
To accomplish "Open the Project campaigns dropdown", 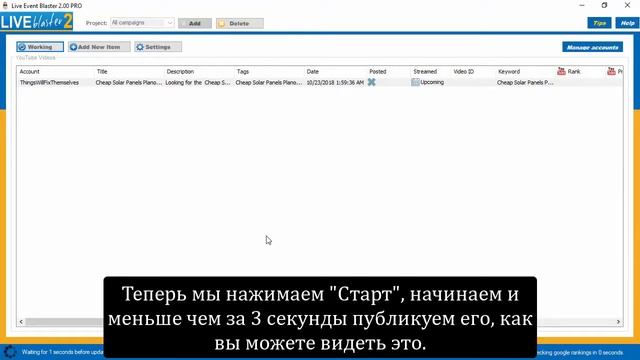I will click(142, 23).
